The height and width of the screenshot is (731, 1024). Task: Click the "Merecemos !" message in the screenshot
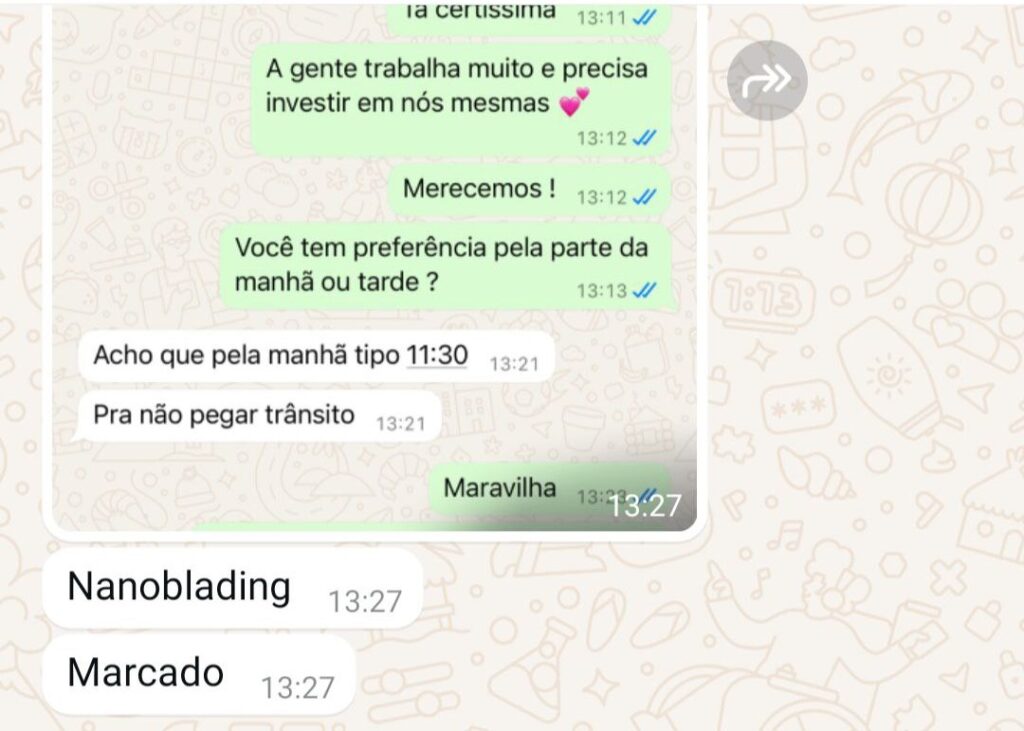[x=530, y=190]
